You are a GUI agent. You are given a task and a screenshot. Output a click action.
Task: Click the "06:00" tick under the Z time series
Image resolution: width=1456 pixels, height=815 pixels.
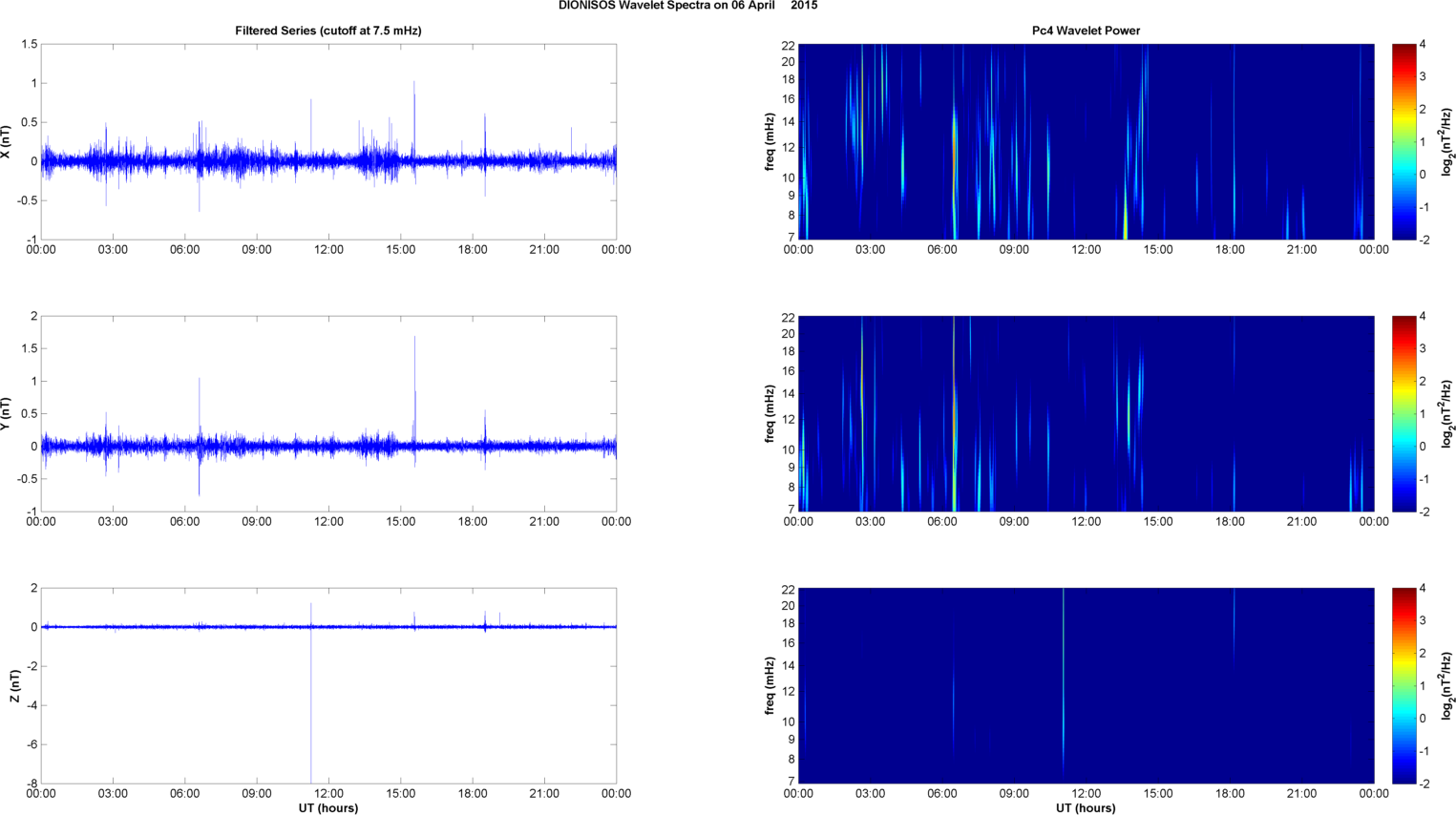(x=184, y=794)
